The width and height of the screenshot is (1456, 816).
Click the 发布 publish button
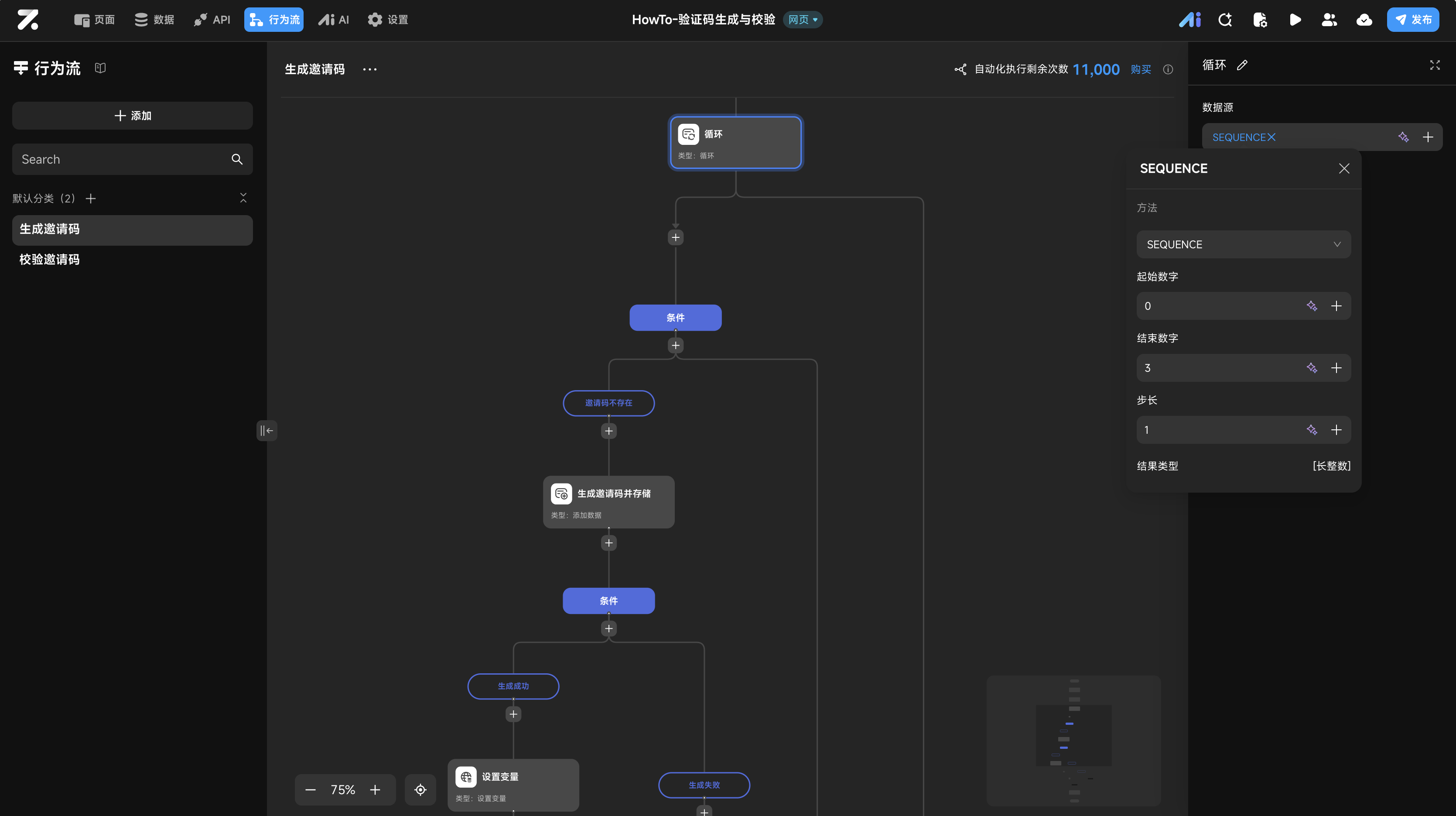[x=1412, y=20]
